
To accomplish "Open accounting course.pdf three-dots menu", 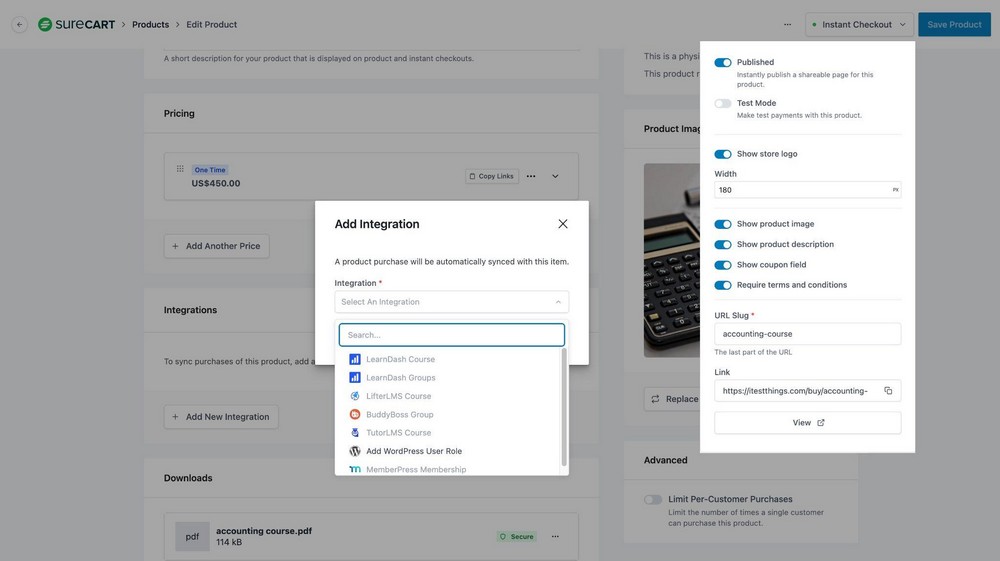I will [555, 536].
